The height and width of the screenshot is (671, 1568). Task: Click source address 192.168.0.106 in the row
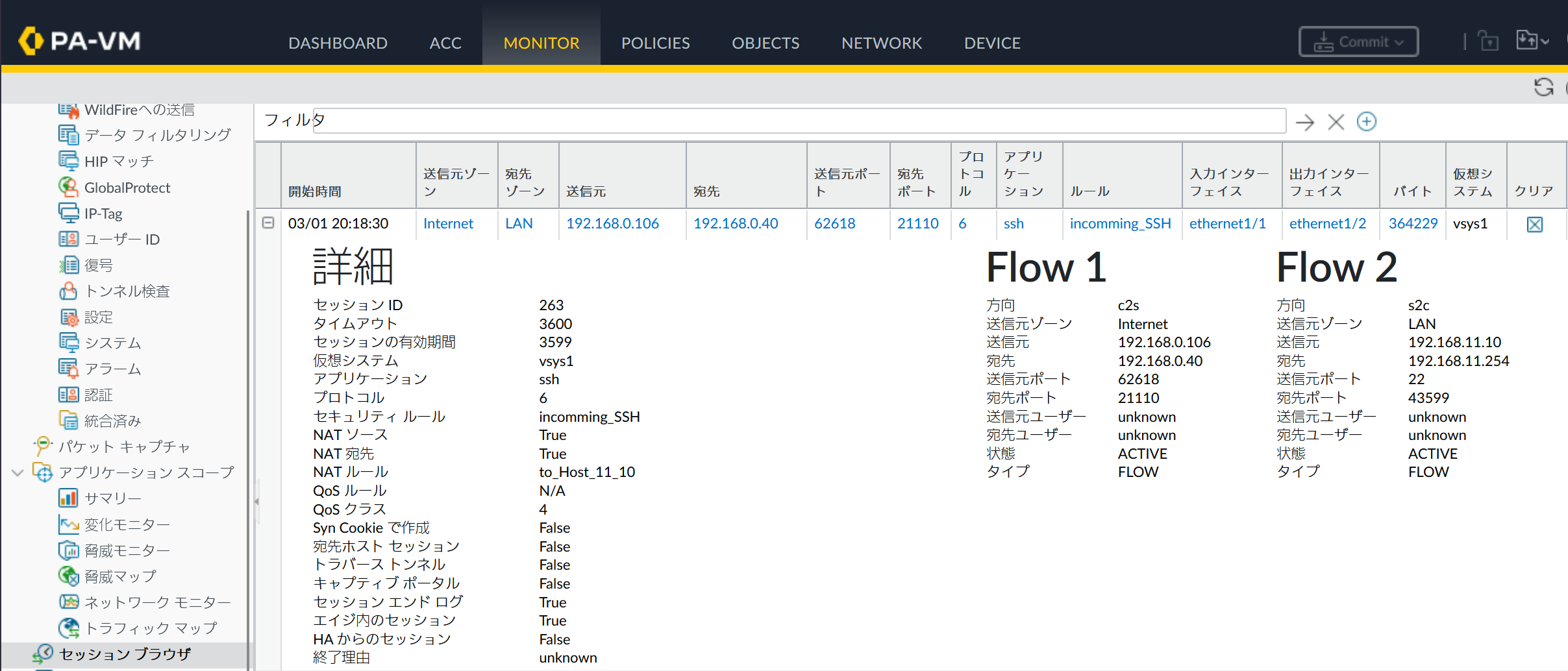point(612,223)
